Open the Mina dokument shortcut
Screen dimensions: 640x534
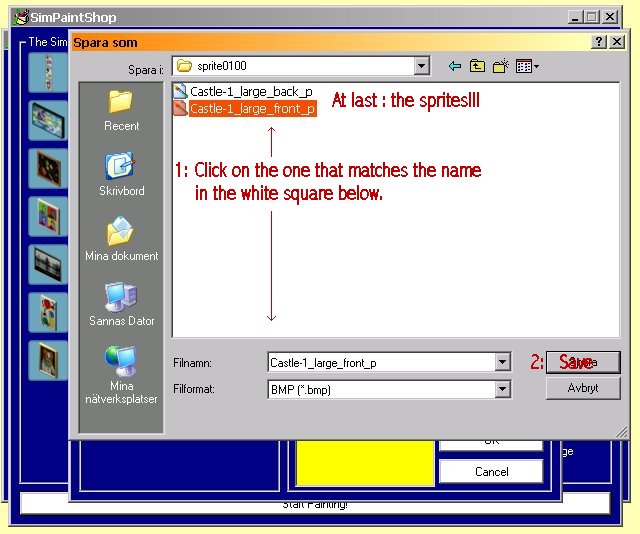pos(121,239)
